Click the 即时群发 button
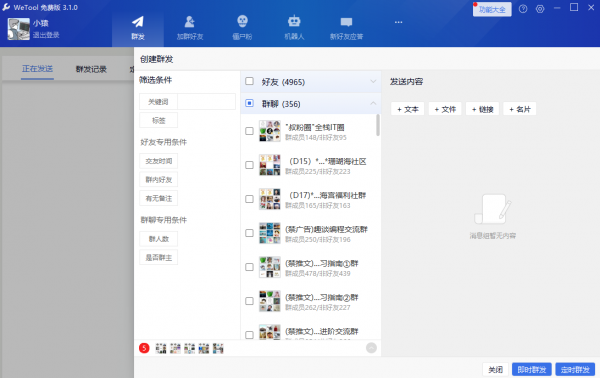Screen dimensions: 600x378 coord(532,370)
